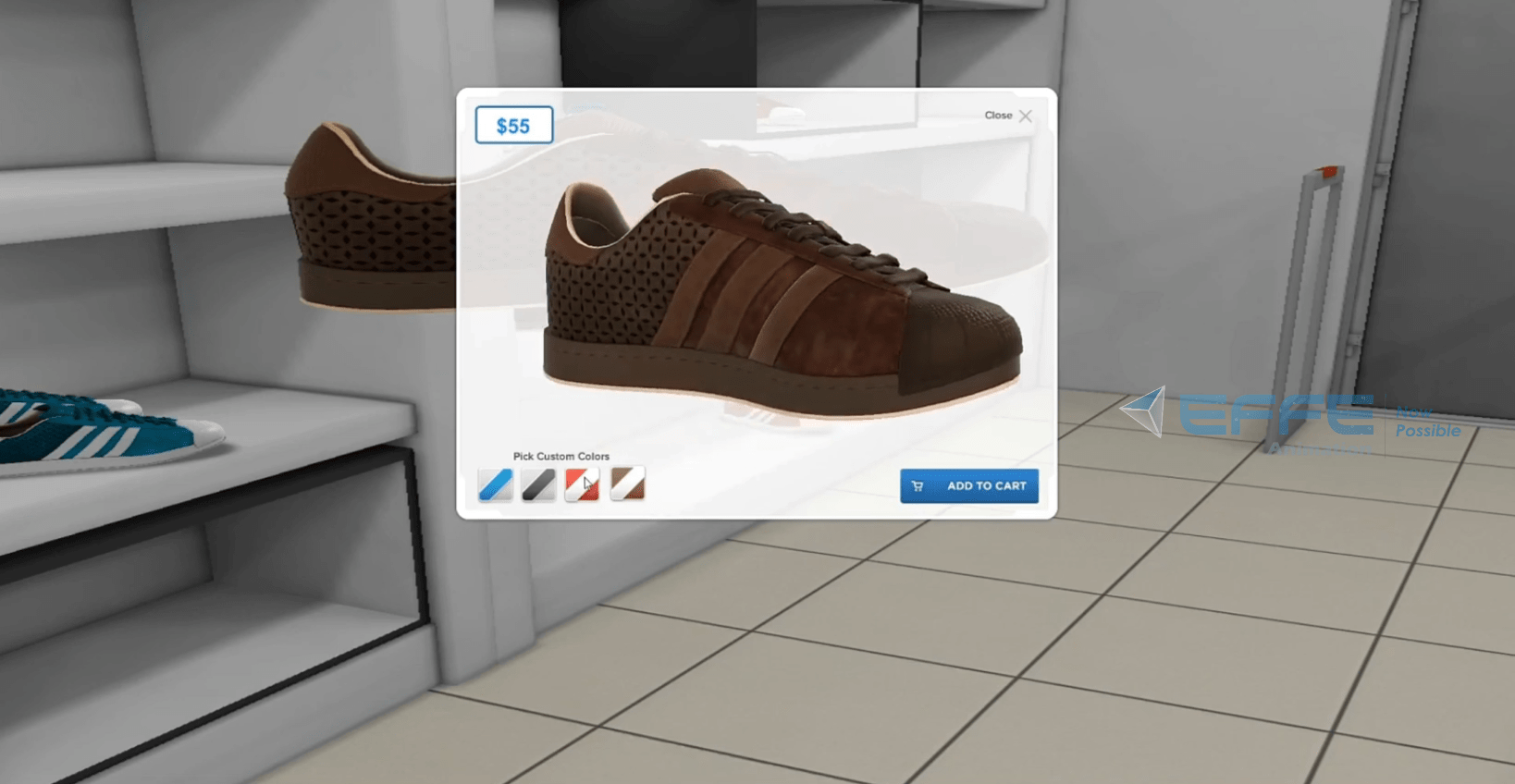This screenshot has width=1515, height=784.
Task: Click the $55 price badge
Action: click(513, 126)
